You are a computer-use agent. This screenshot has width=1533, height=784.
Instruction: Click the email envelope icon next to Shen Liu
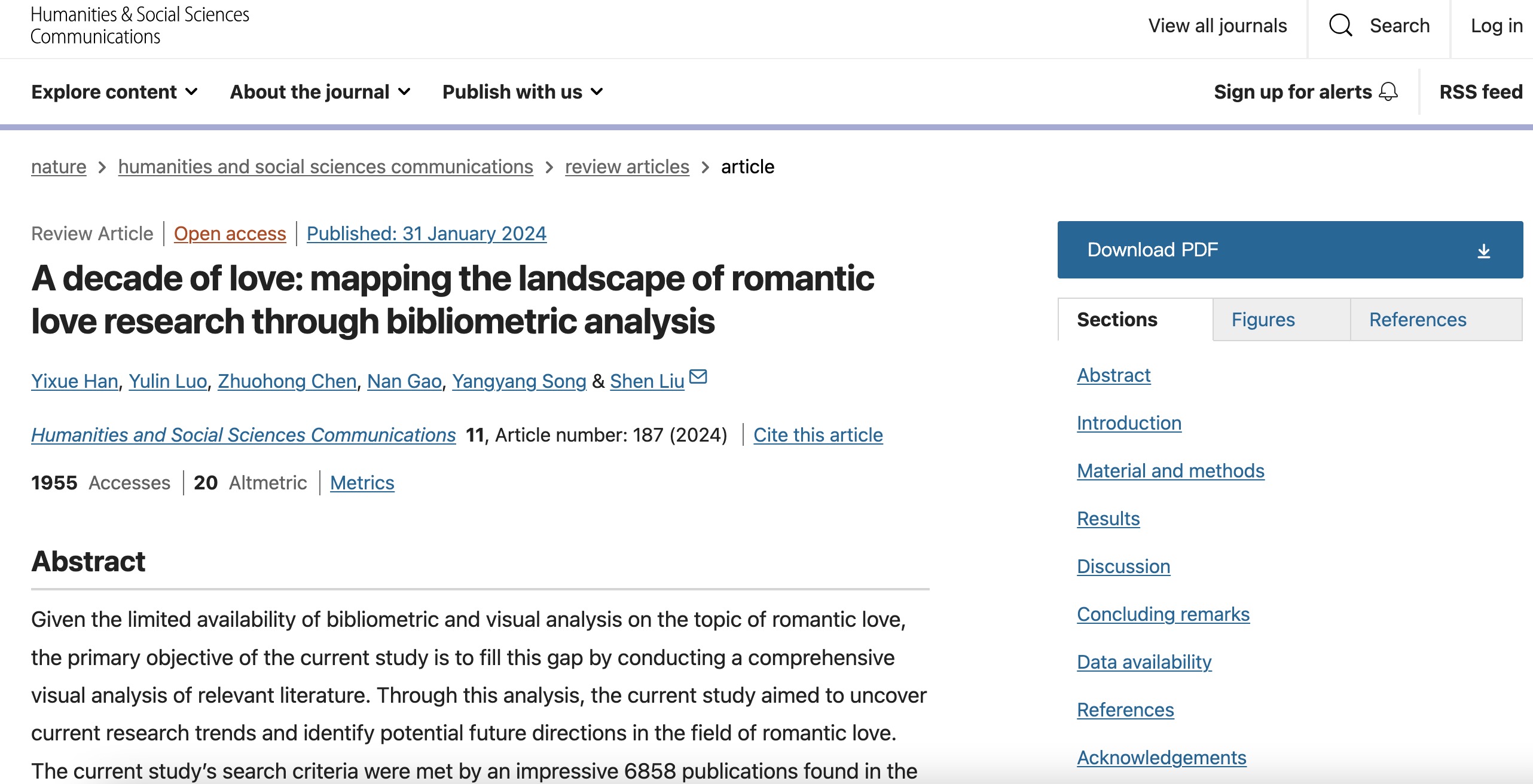click(x=698, y=377)
